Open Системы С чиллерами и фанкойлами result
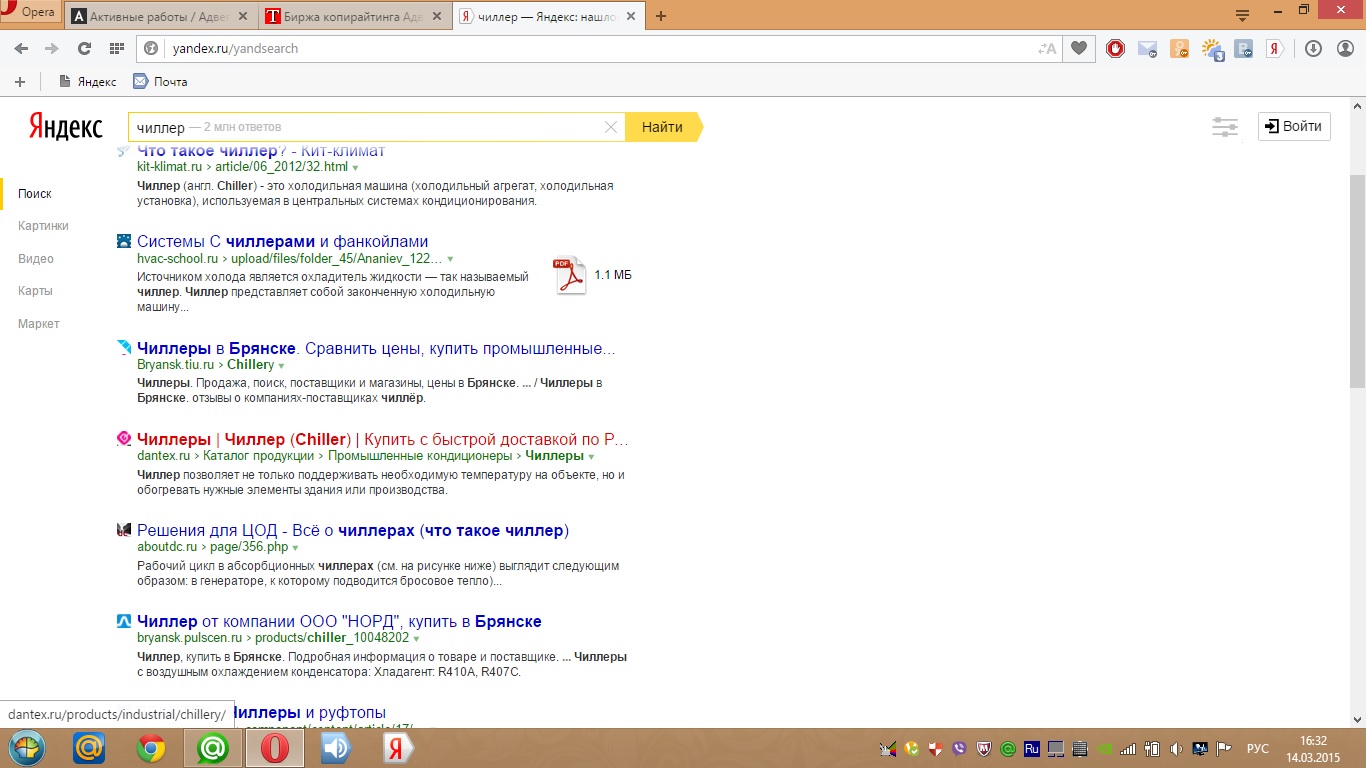1366x768 pixels. [282, 241]
